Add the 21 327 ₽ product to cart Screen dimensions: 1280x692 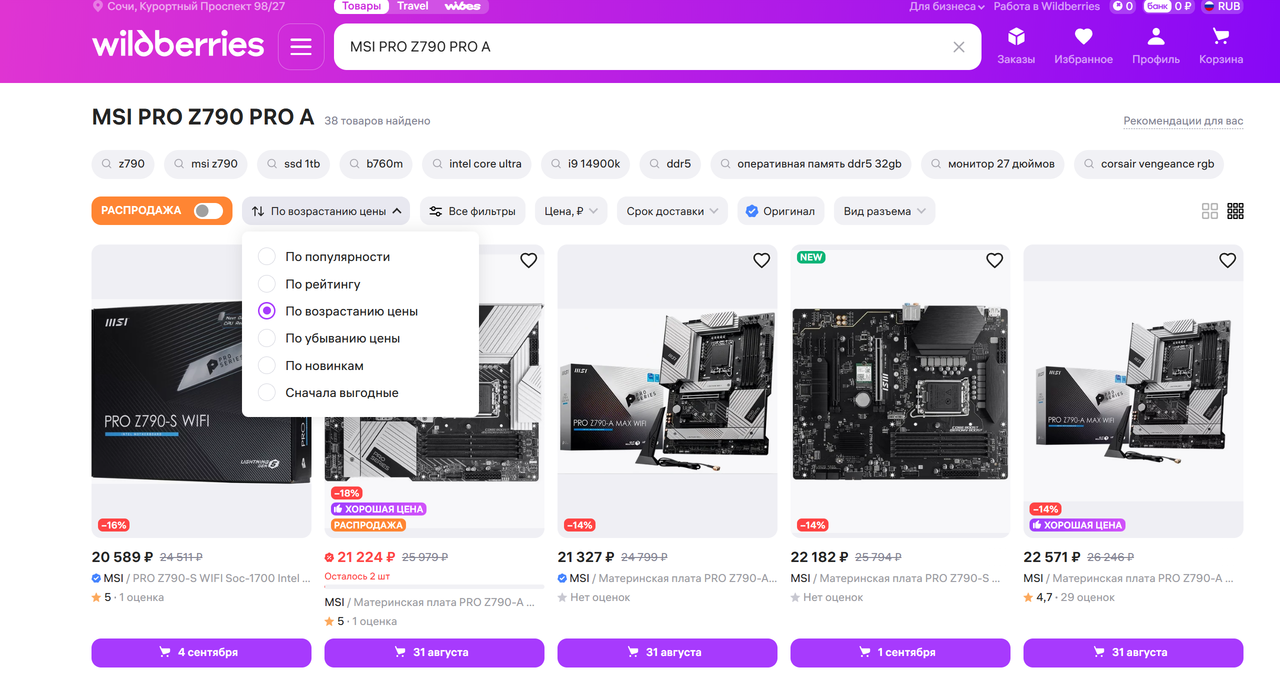pyautogui.click(x=667, y=652)
